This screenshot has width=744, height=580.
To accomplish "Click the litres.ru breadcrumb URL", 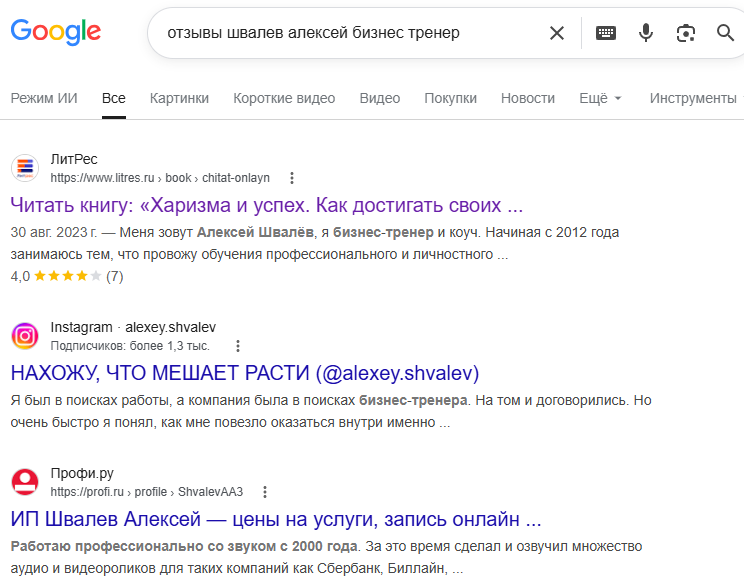I will tap(160, 178).
